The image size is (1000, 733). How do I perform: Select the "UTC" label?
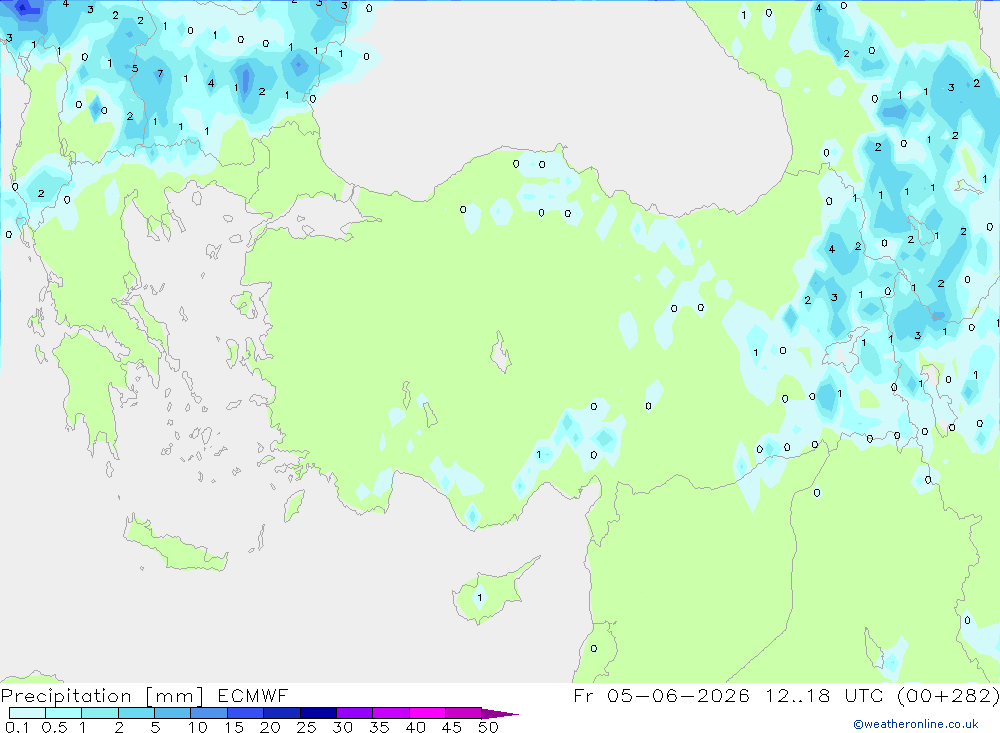[864, 695]
